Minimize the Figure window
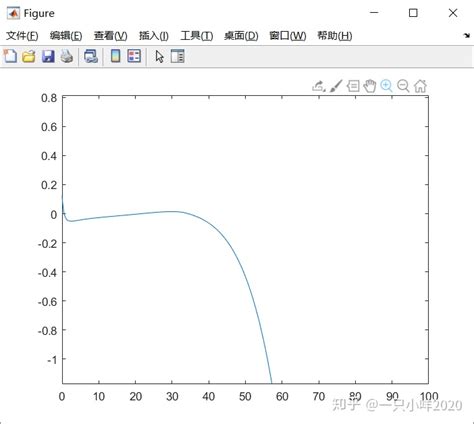 374,13
